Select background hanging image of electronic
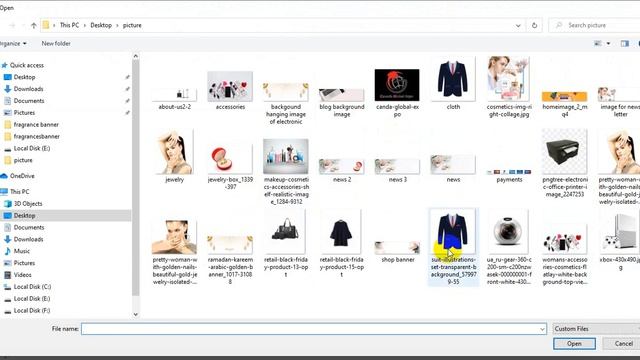Image resolution: width=640 pixels, height=360 pixels. pyautogui.click(x=286, y=103)
